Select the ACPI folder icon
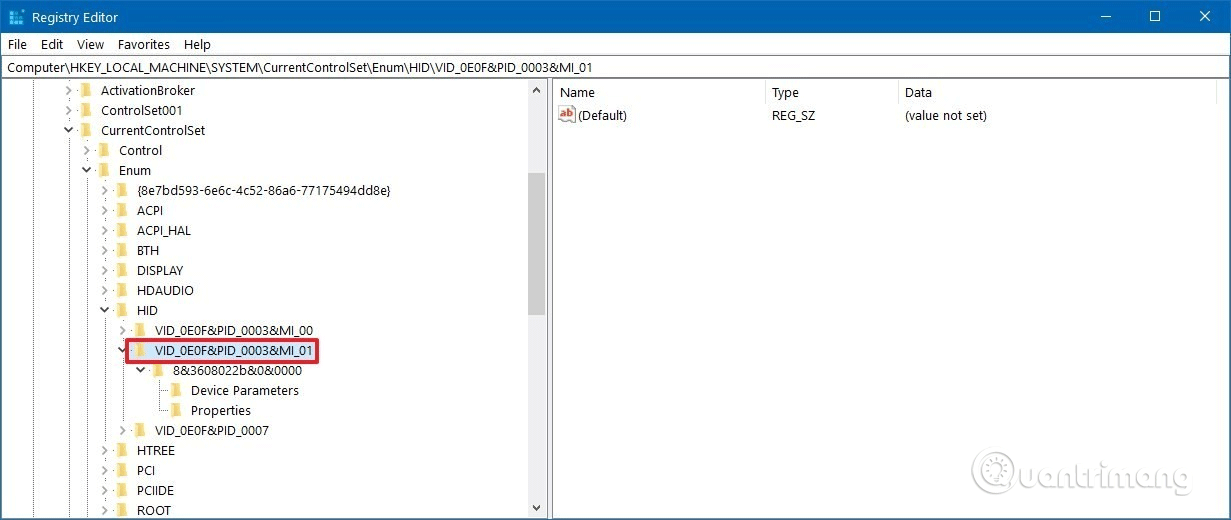Viewport: 1231px width, 520px height. click(123, 210)
